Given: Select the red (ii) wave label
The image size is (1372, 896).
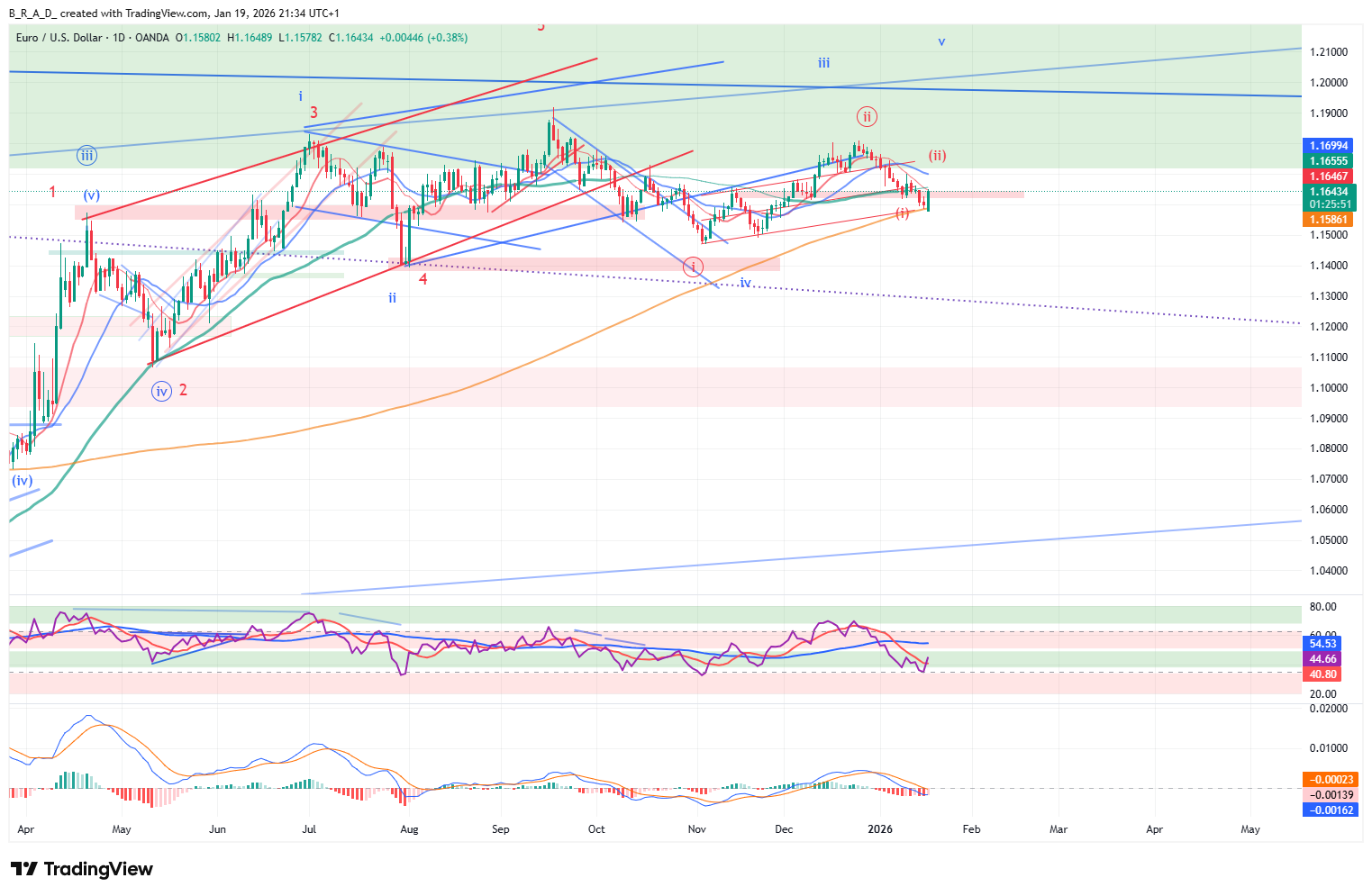Looking at the screenshot, I should (x=937, y=156).
